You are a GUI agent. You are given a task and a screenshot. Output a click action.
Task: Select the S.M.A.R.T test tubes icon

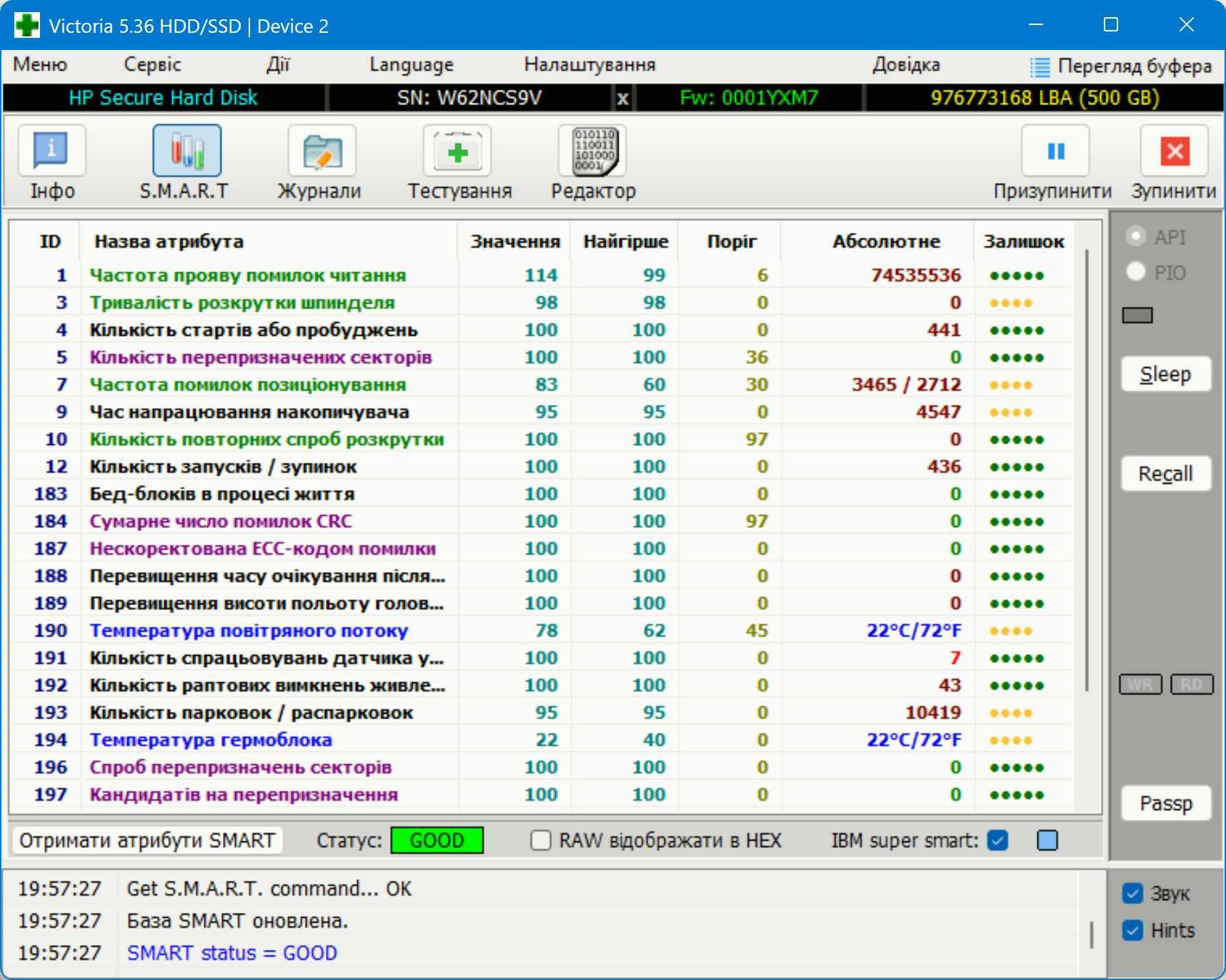[x=186, y=151]
